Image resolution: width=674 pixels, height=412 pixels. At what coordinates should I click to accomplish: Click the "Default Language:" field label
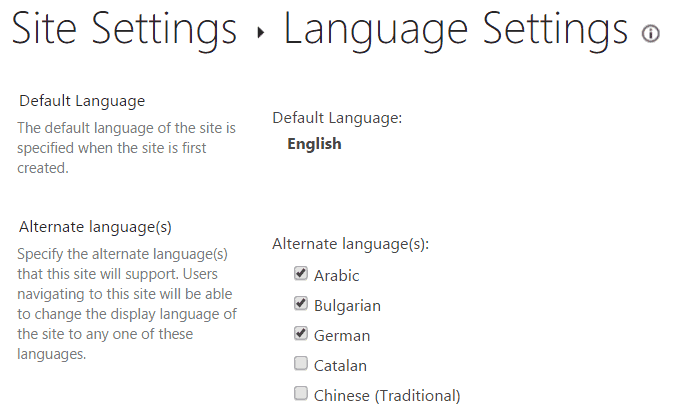337,118
